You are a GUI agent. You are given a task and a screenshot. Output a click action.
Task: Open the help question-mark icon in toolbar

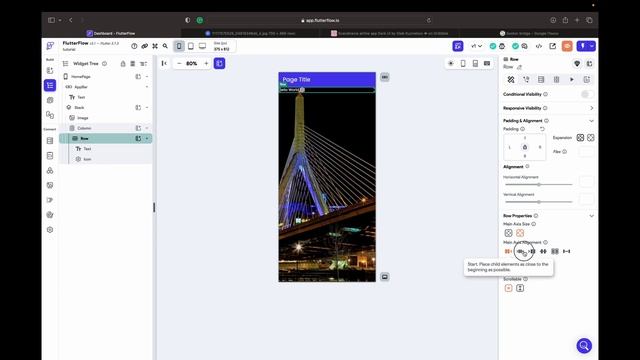point(134,46)
